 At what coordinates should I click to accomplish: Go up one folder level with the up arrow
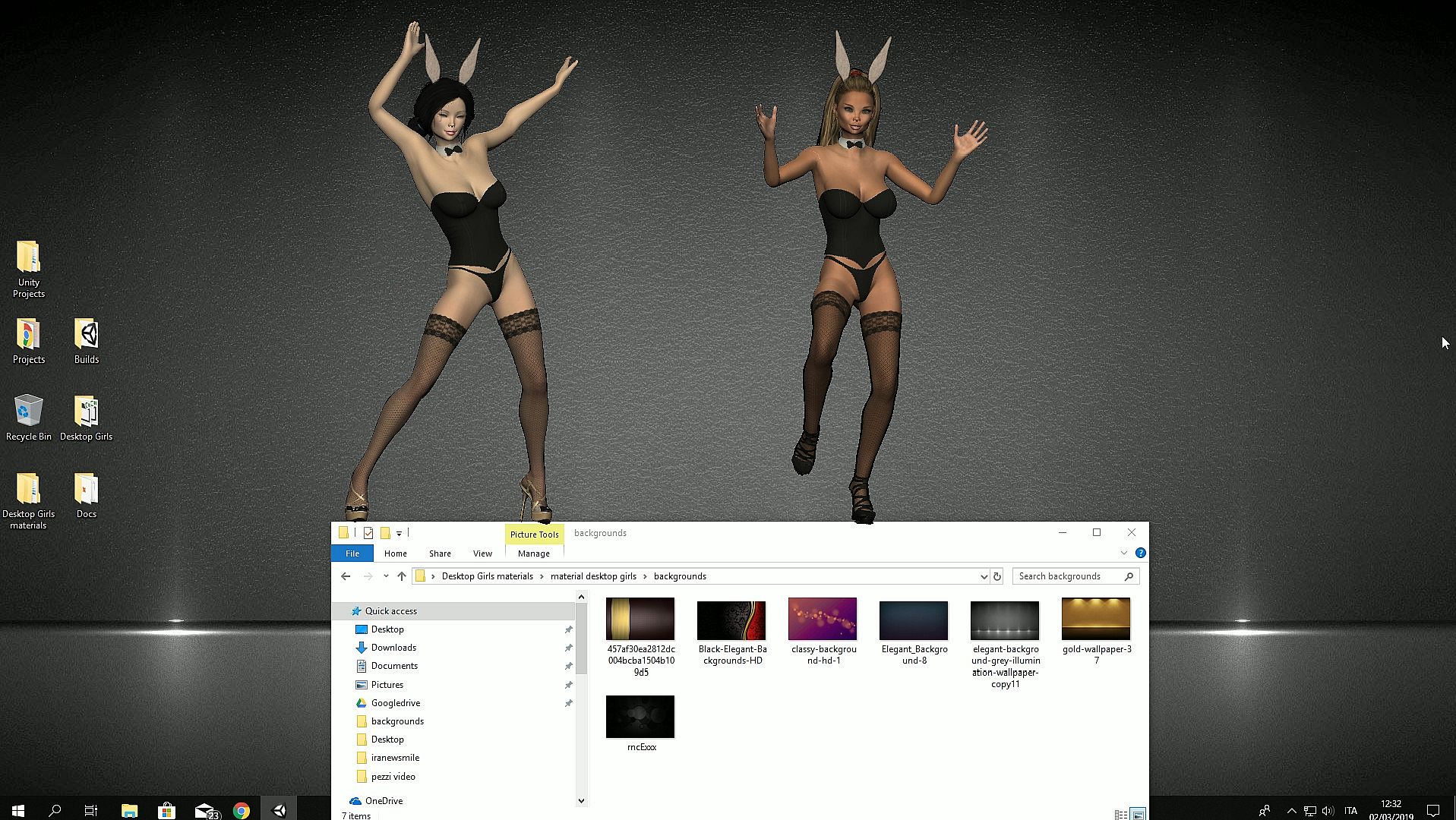pyautogui.click(x=402, y=576)
